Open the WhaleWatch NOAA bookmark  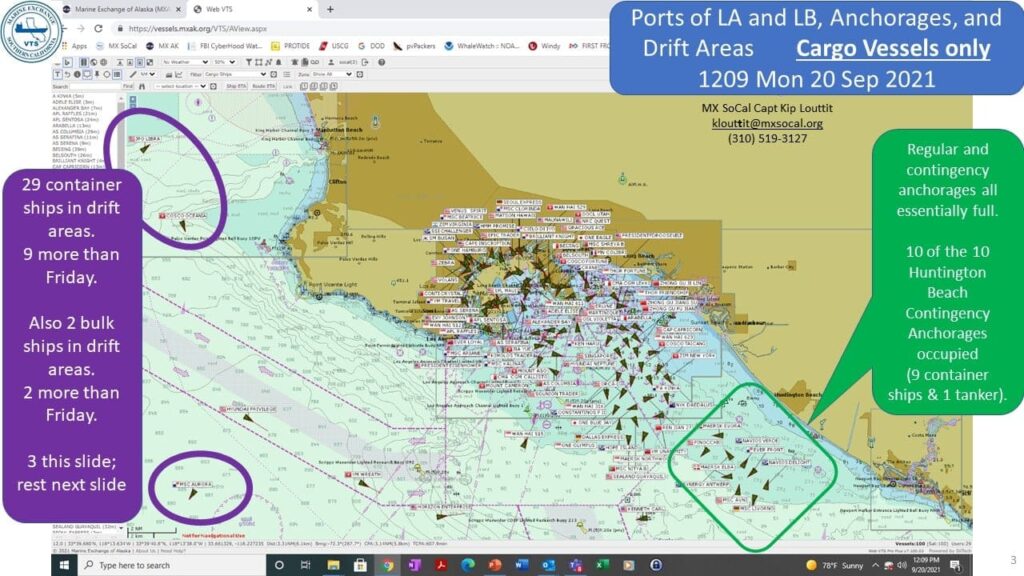pyautogui.click(x=482, y=46)
